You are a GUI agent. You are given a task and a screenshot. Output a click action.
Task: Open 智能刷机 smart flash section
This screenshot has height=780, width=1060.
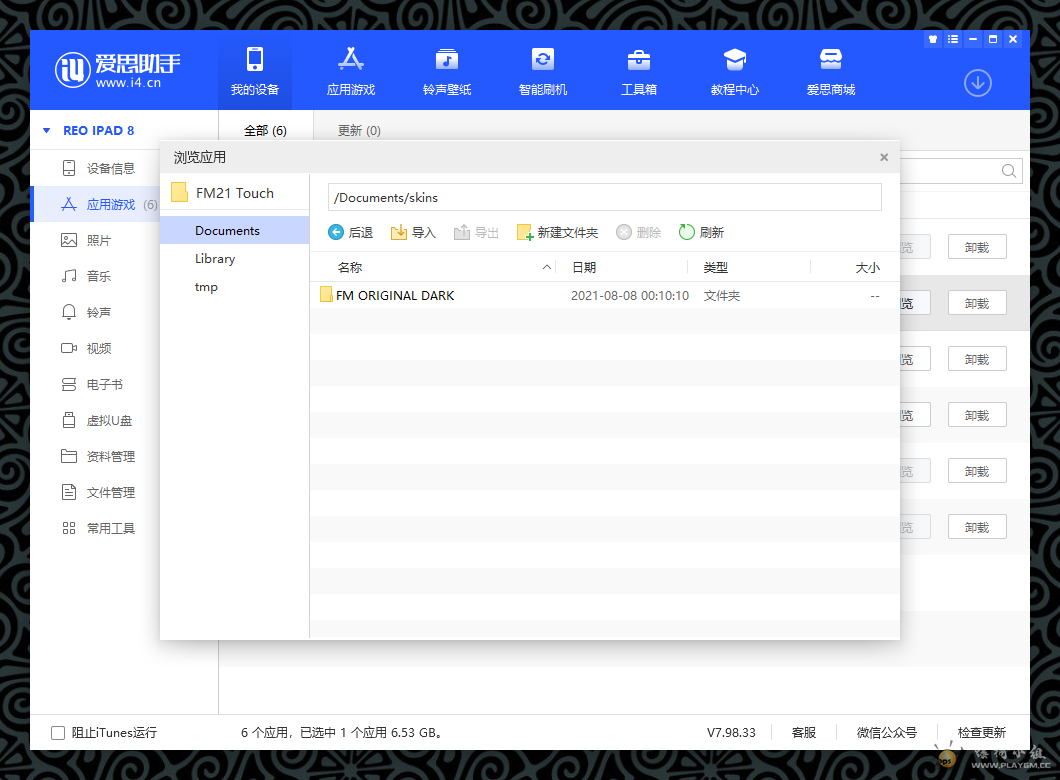pos(542,70)
